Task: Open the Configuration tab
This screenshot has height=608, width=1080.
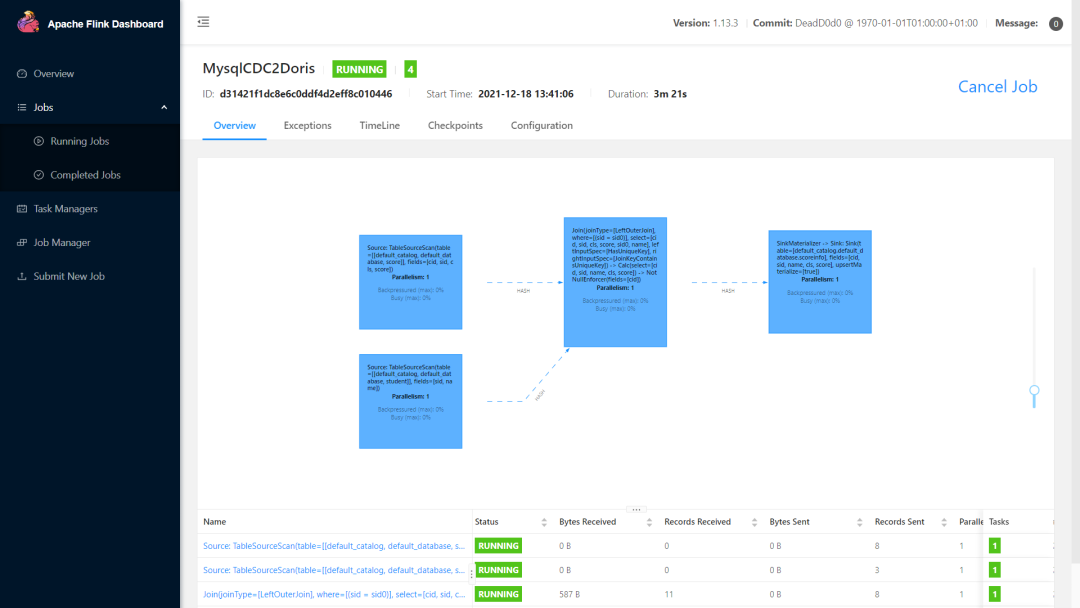Action: [541, 125]
